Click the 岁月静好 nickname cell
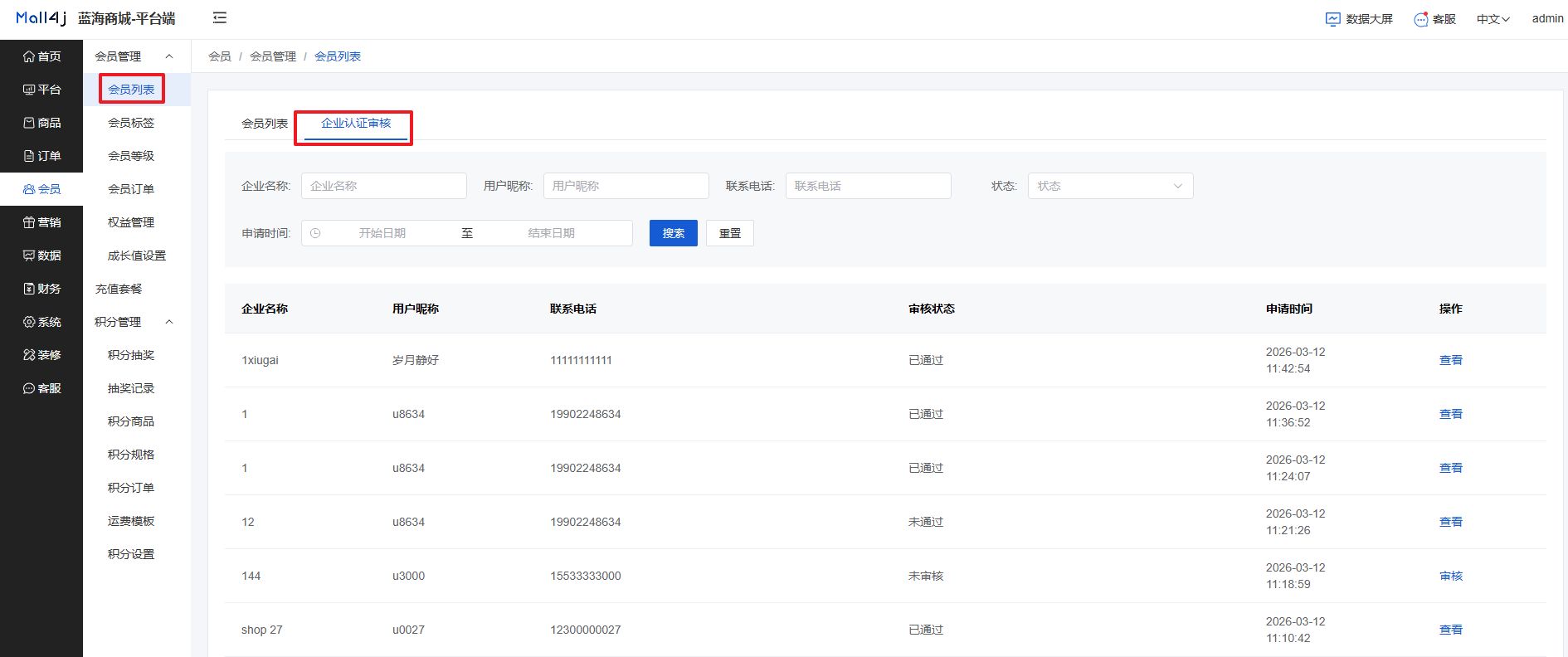Screen dimensions: 1568x657 416,360
